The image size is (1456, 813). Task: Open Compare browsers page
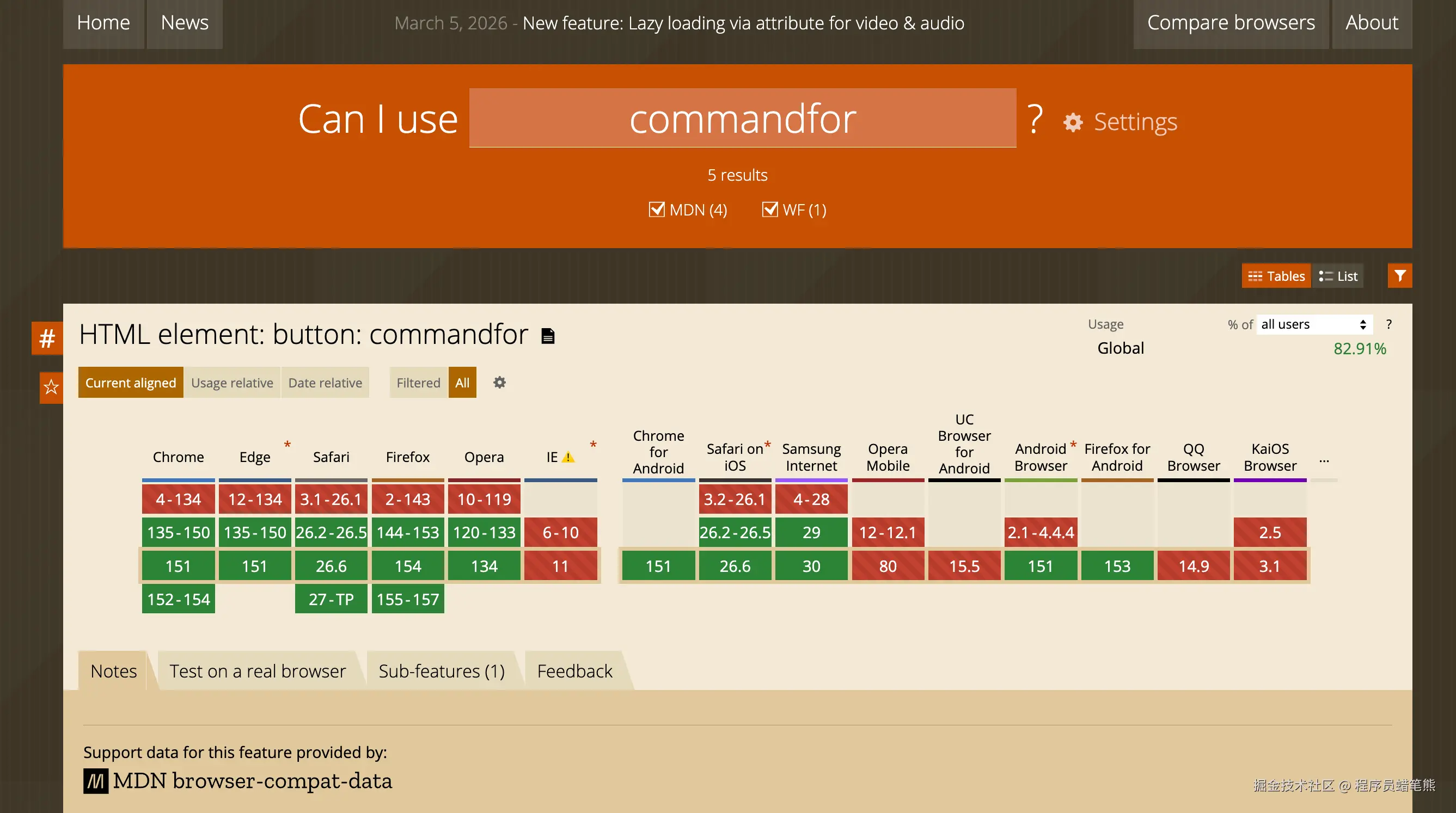coord(1231,23)
